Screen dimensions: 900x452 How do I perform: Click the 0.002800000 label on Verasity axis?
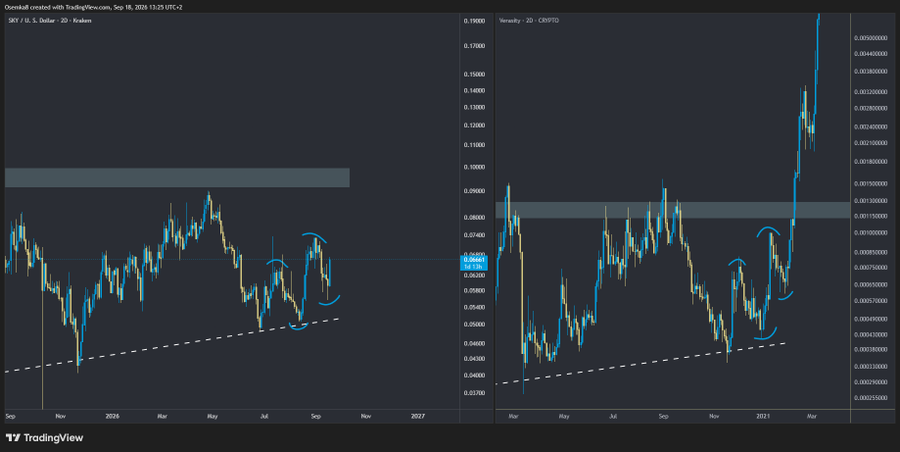871,109
